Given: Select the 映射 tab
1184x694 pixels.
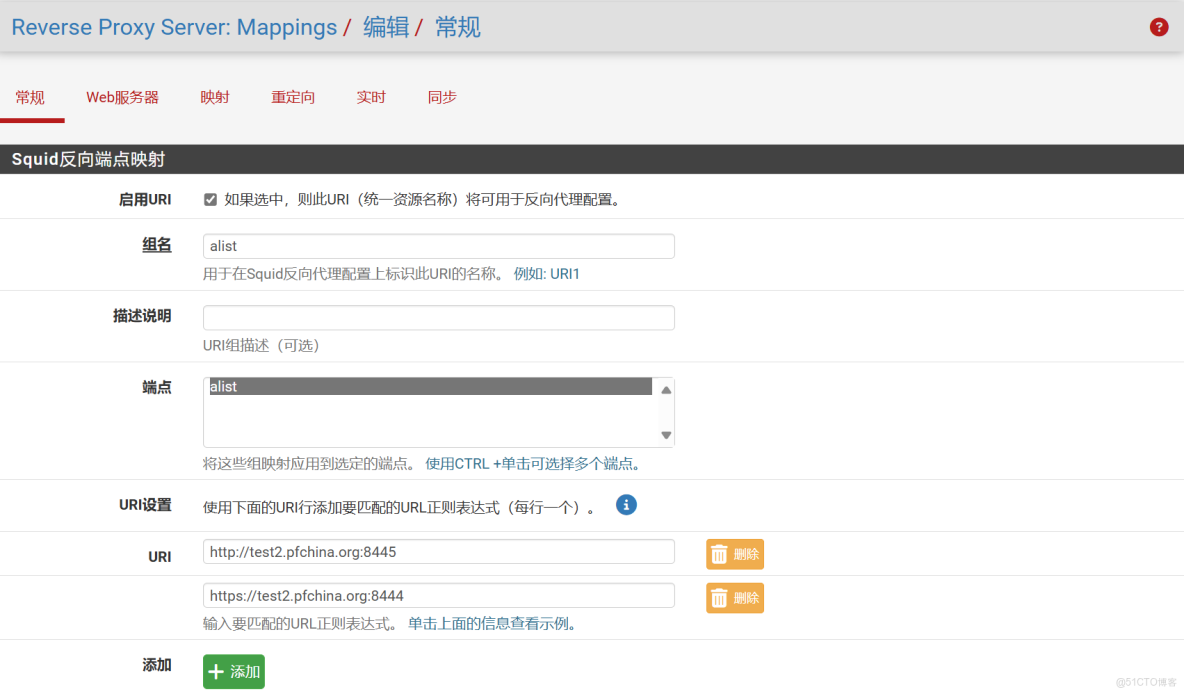Looking at the screenshot, I should [x=214, y=97].
